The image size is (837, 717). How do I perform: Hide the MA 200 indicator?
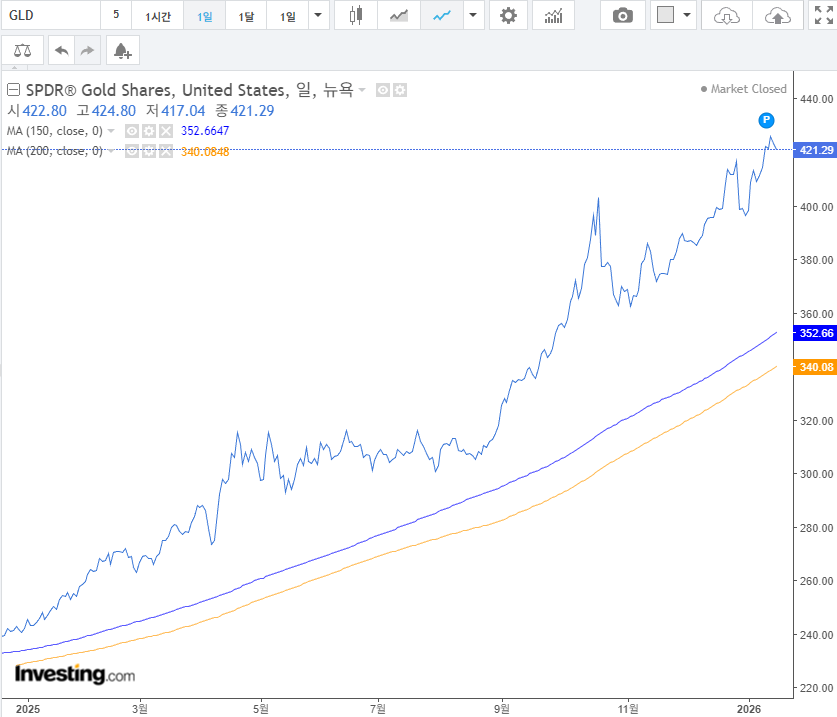pos(132,151)
